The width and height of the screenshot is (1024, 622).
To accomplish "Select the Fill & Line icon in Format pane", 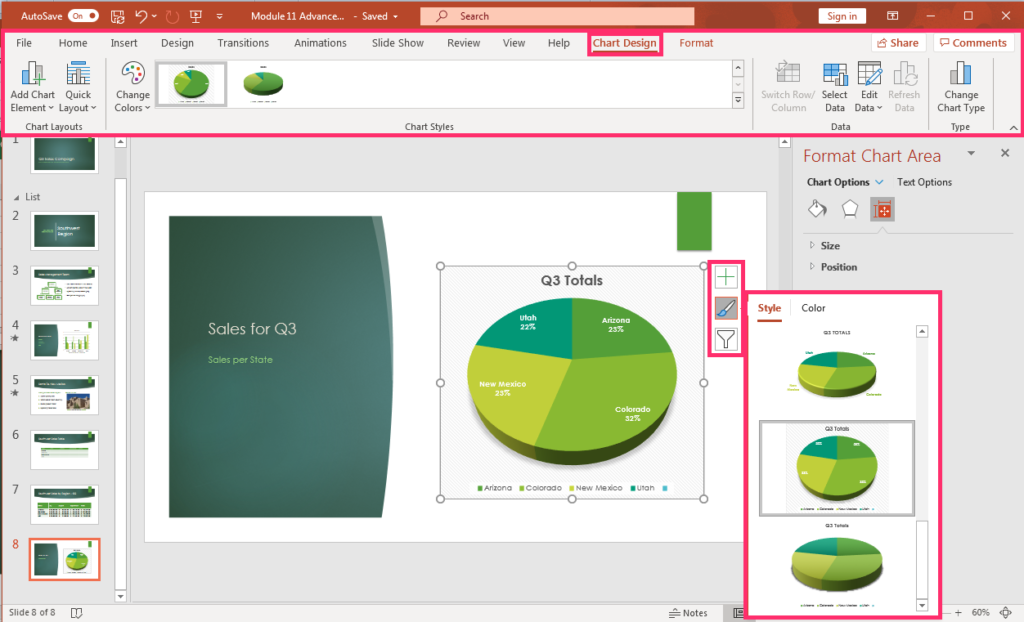I will (x=817, y=209).
